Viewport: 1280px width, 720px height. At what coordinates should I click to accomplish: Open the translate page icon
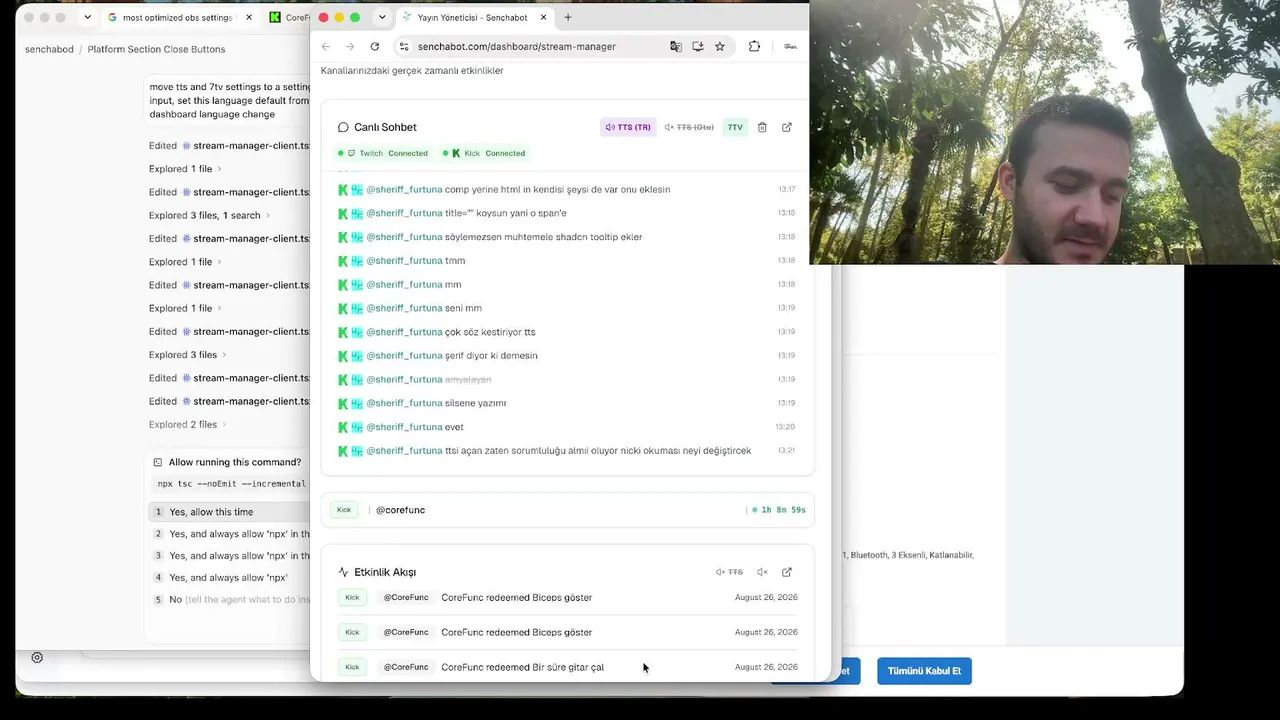676,46
